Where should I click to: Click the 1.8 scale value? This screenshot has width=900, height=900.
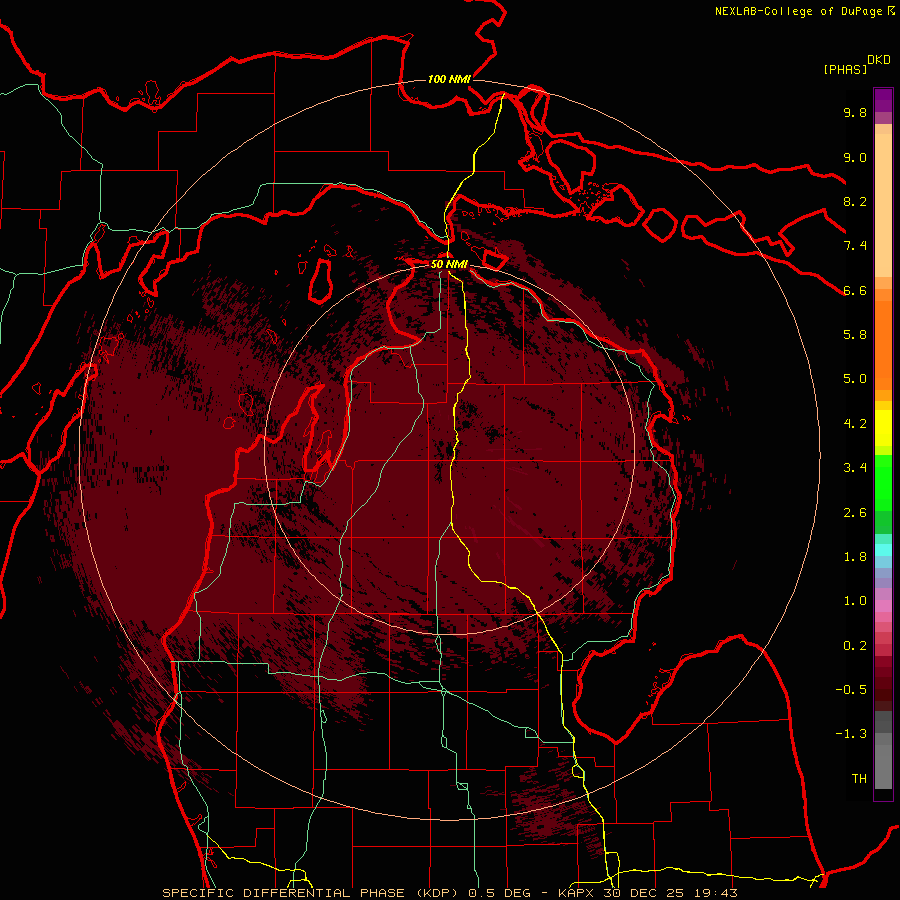[x=855, y=557]
